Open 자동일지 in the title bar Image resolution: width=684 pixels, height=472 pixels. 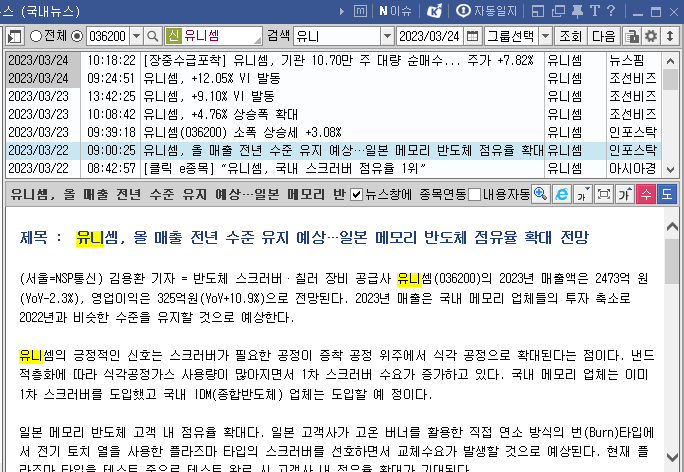coord(486,11)
